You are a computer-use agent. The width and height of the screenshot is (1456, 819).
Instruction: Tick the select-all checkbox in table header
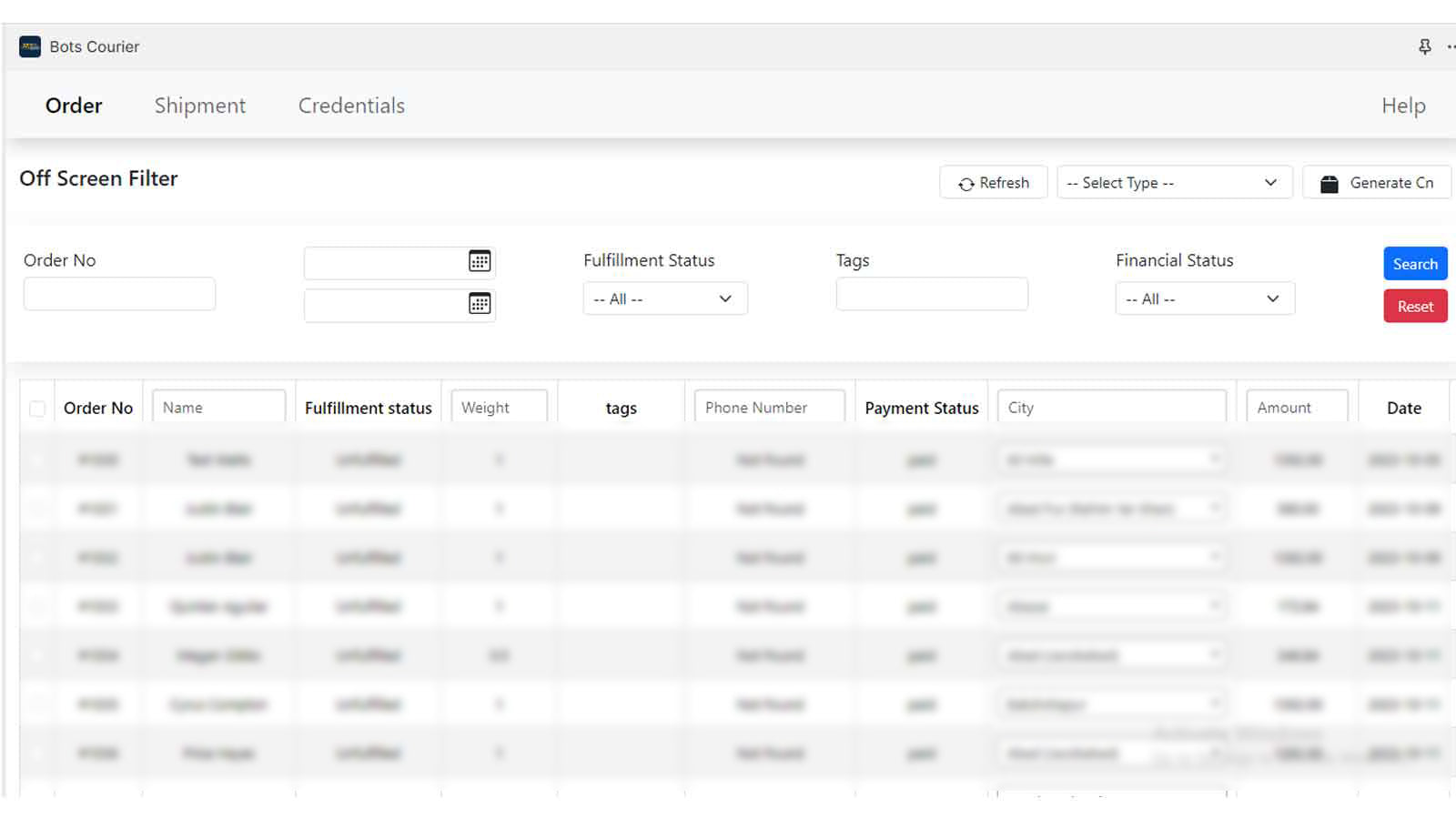click(37, 409)
